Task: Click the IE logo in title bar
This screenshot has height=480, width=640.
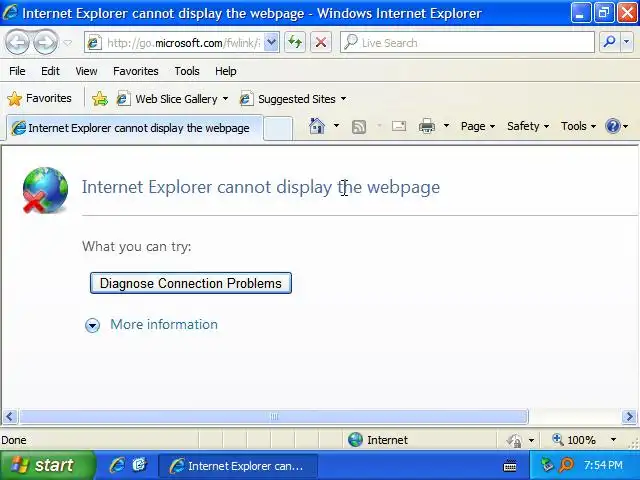Action: point(10,12)
